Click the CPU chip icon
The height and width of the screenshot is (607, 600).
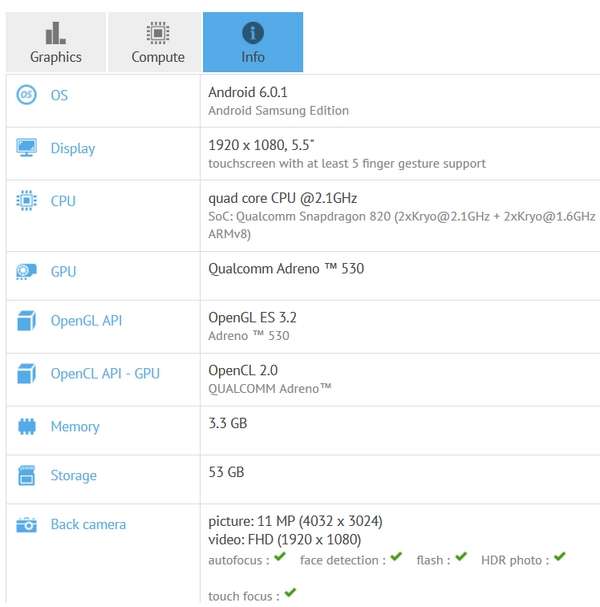[x=26, y=201]
